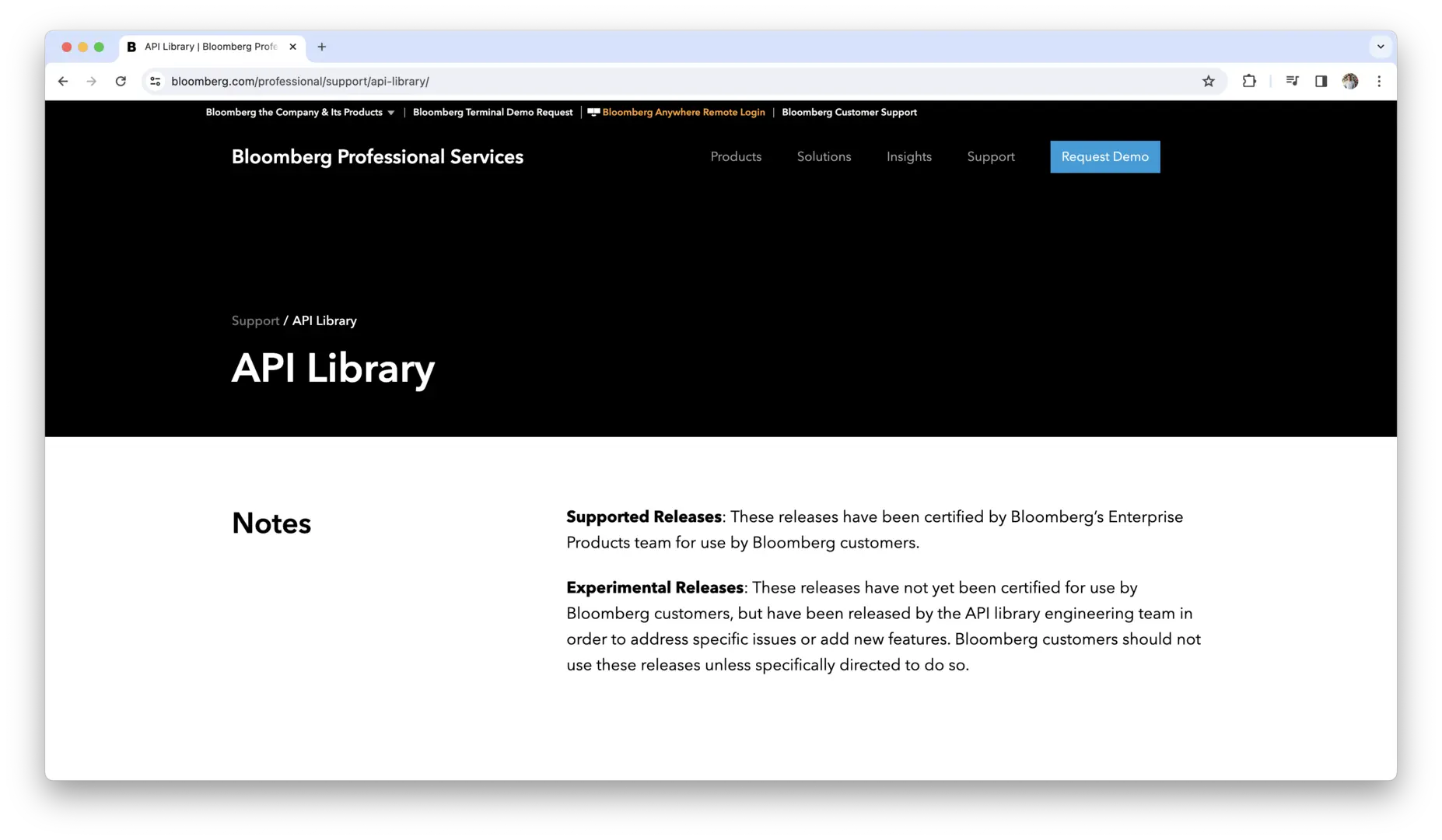View site information icon in address bar
The width and height of the screenshot is (1442, 840).
(156, 81)
